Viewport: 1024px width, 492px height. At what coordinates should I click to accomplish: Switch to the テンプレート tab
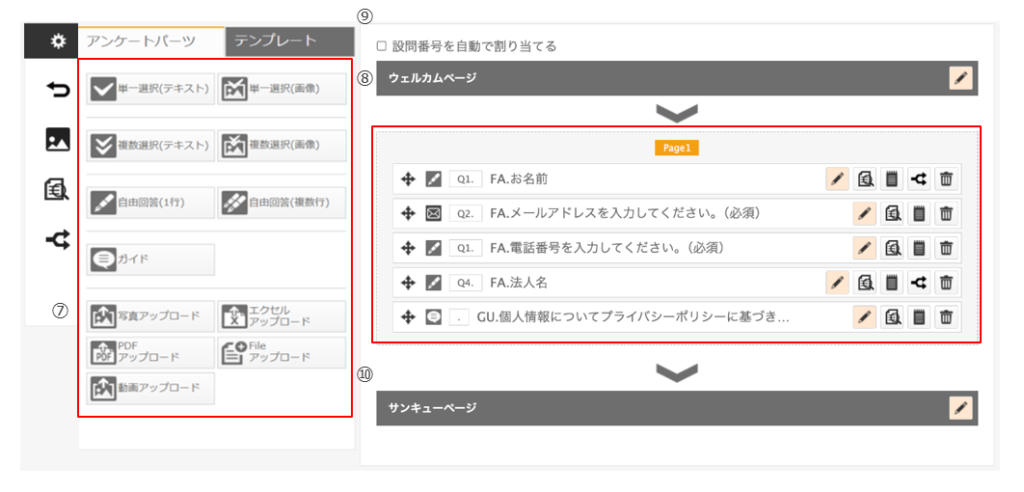point(289,41)
